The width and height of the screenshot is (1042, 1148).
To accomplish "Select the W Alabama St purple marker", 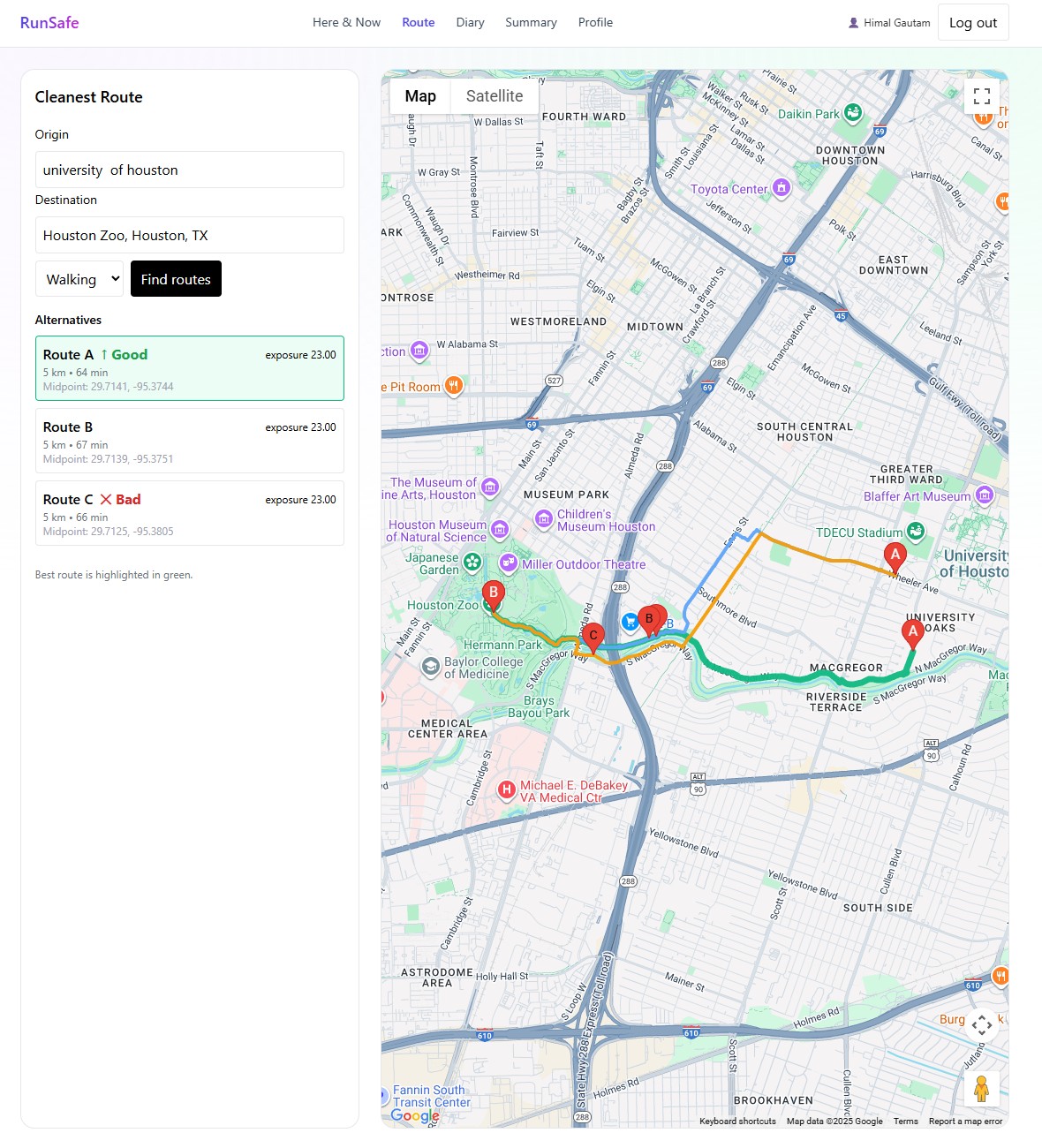I will point(419,351).
